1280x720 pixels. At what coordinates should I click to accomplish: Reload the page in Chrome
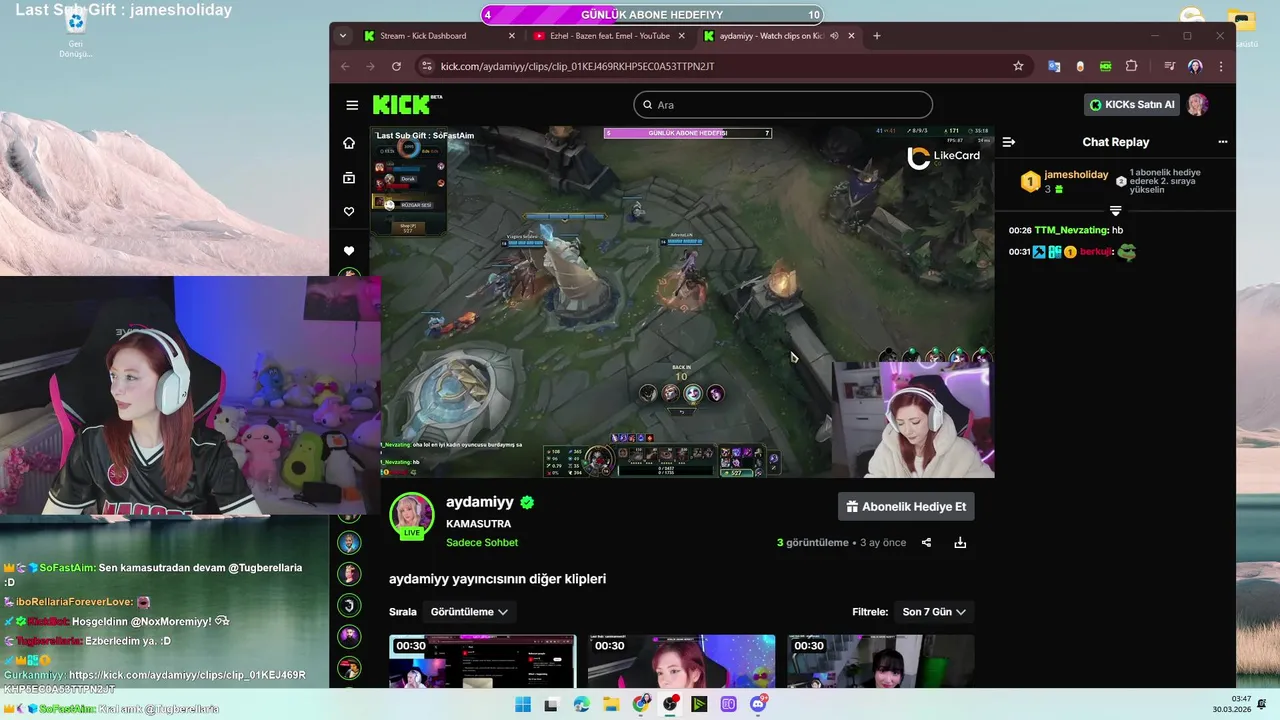(x=396, y=66)
